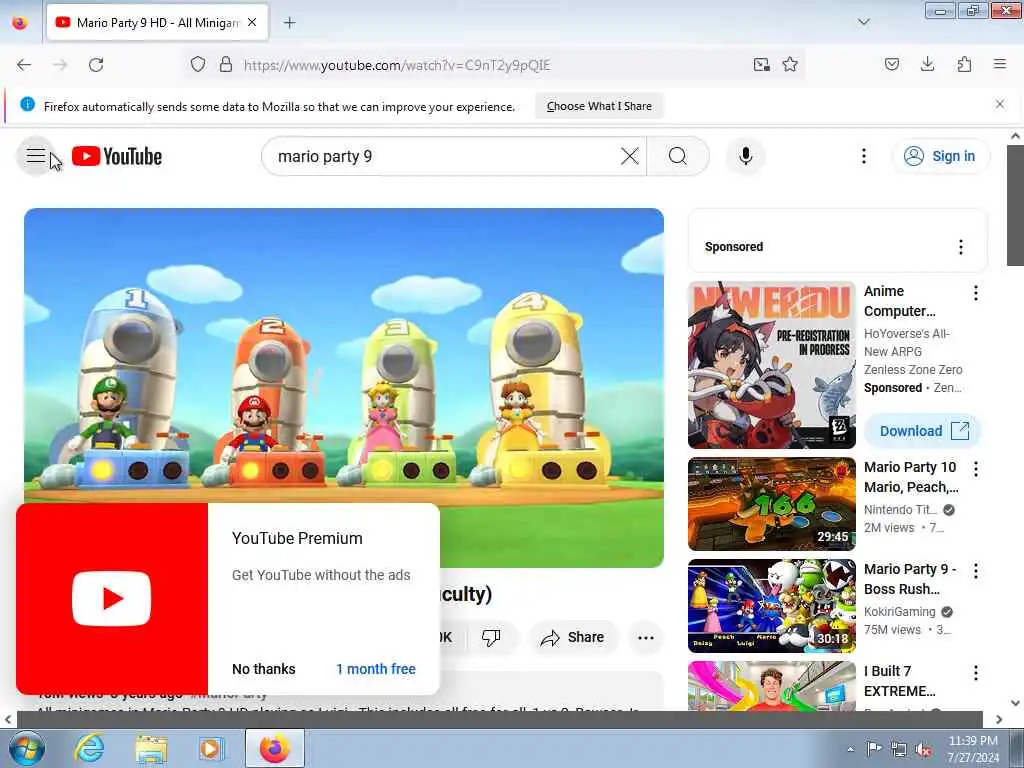This screenshot has height=768, width=1024.
Task: Open tracking protection shield icon
Action: pos(198,65)
